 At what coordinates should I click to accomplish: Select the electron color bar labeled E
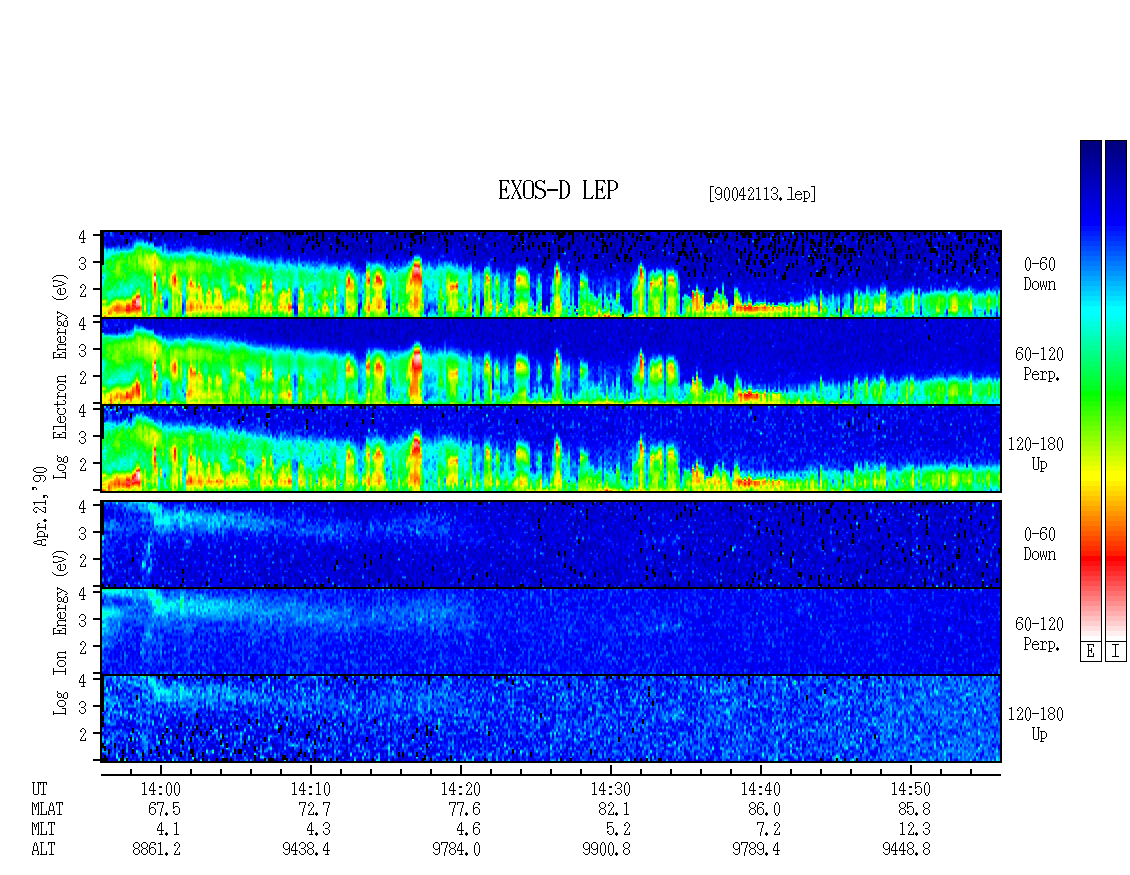1090,390
